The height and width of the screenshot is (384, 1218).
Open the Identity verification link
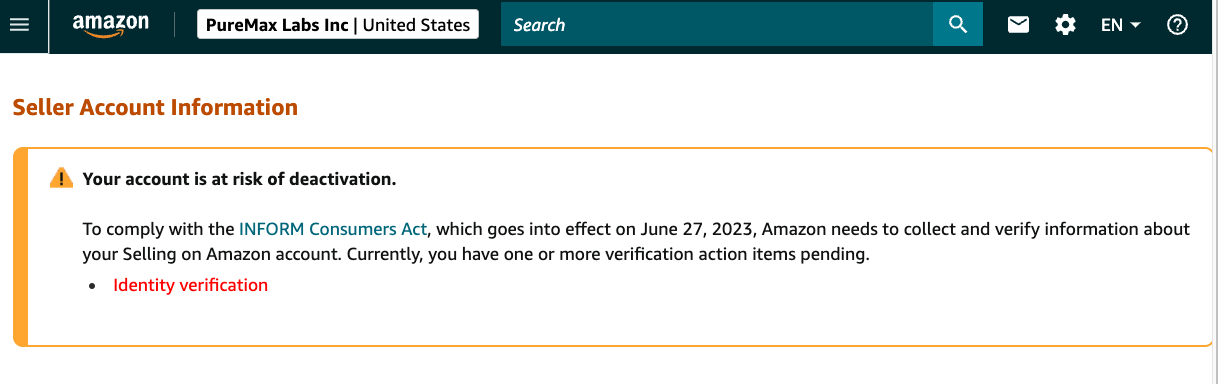point(190,285)
